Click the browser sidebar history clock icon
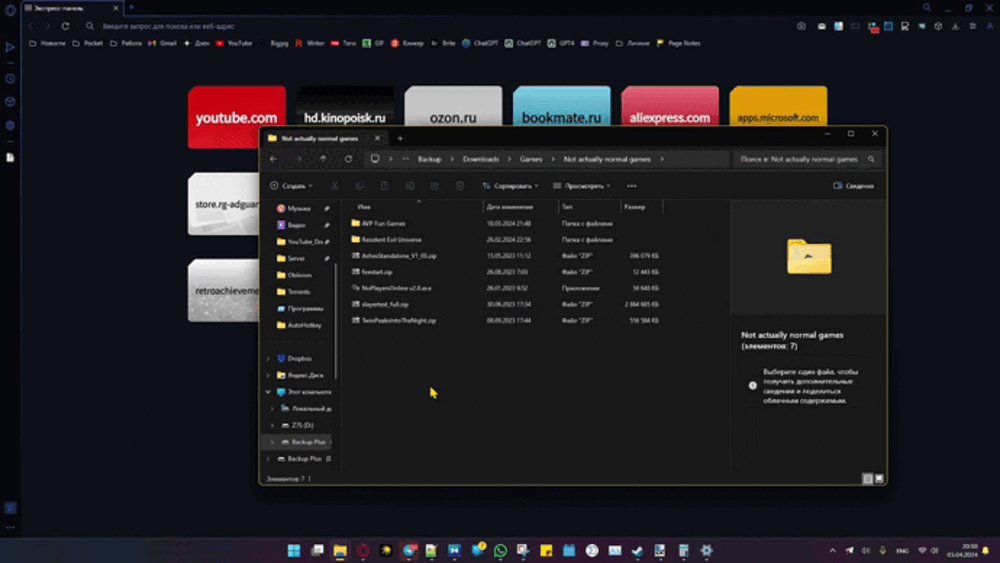Screen dimensions: 1000x563 pos(10,78)
